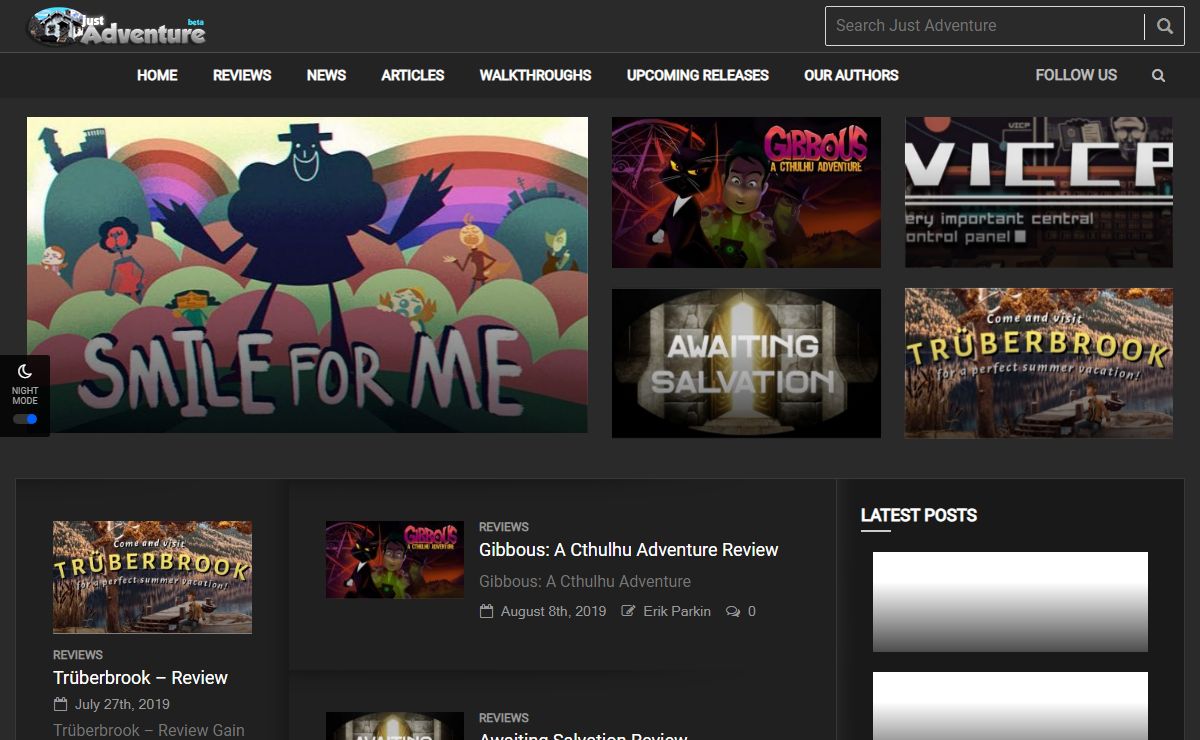Viewport: 1200px width, 740px height.
Task: Open the VICCP featured tile
Action: point(1039,192)
